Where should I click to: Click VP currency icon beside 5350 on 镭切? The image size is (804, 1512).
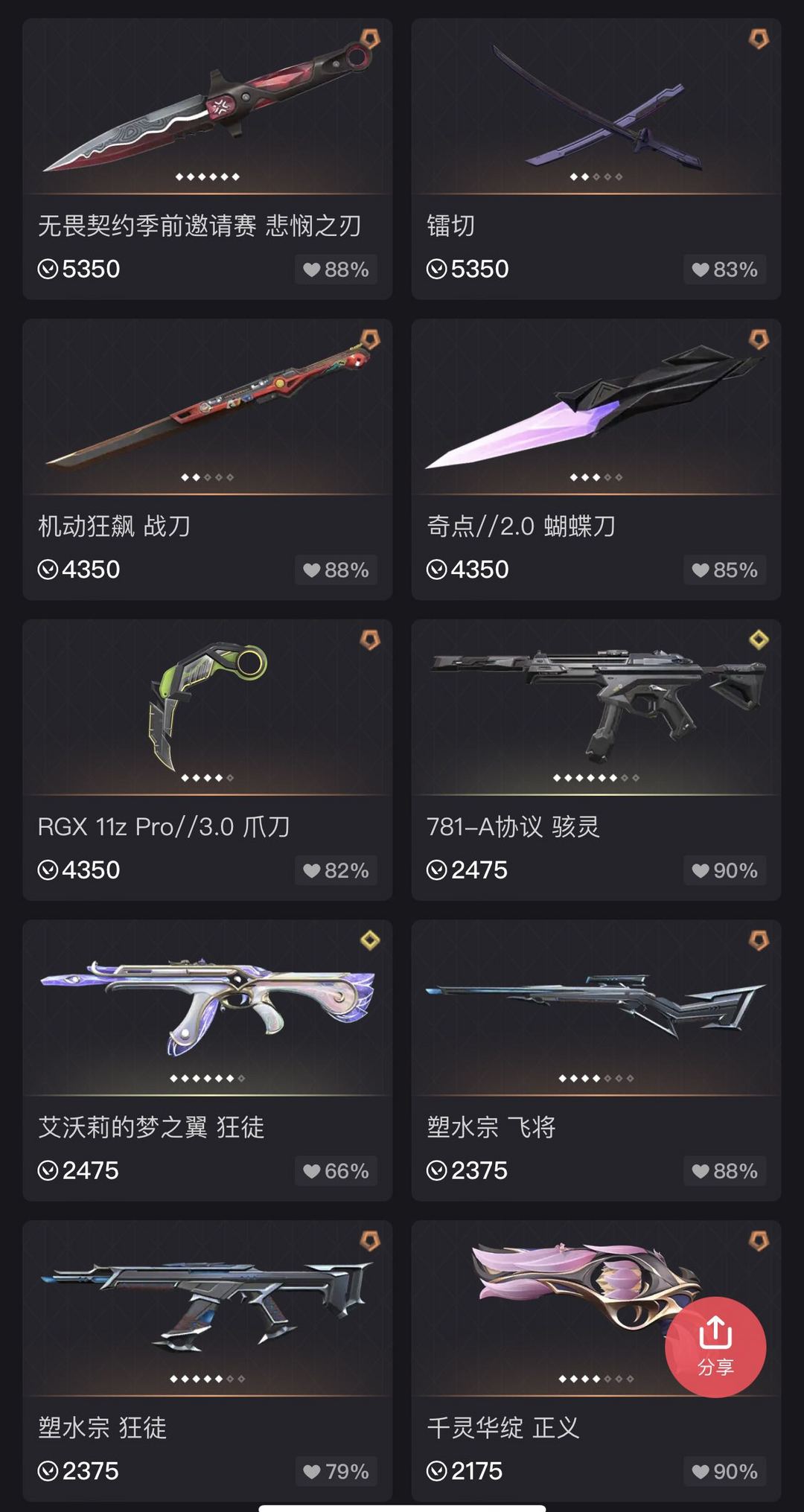click(x=436, y=269)
